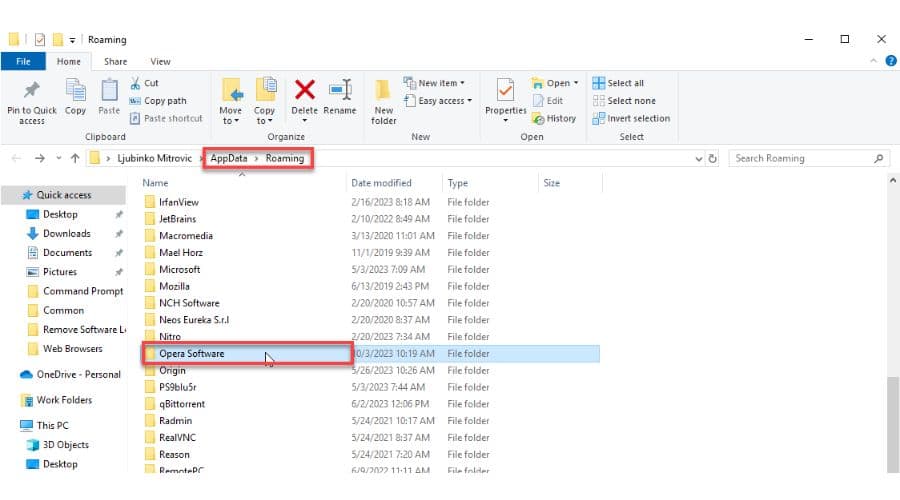Select Quick access in navigation pane
The height and width of the screenshot is (500, 900).
tap(64, 195)
